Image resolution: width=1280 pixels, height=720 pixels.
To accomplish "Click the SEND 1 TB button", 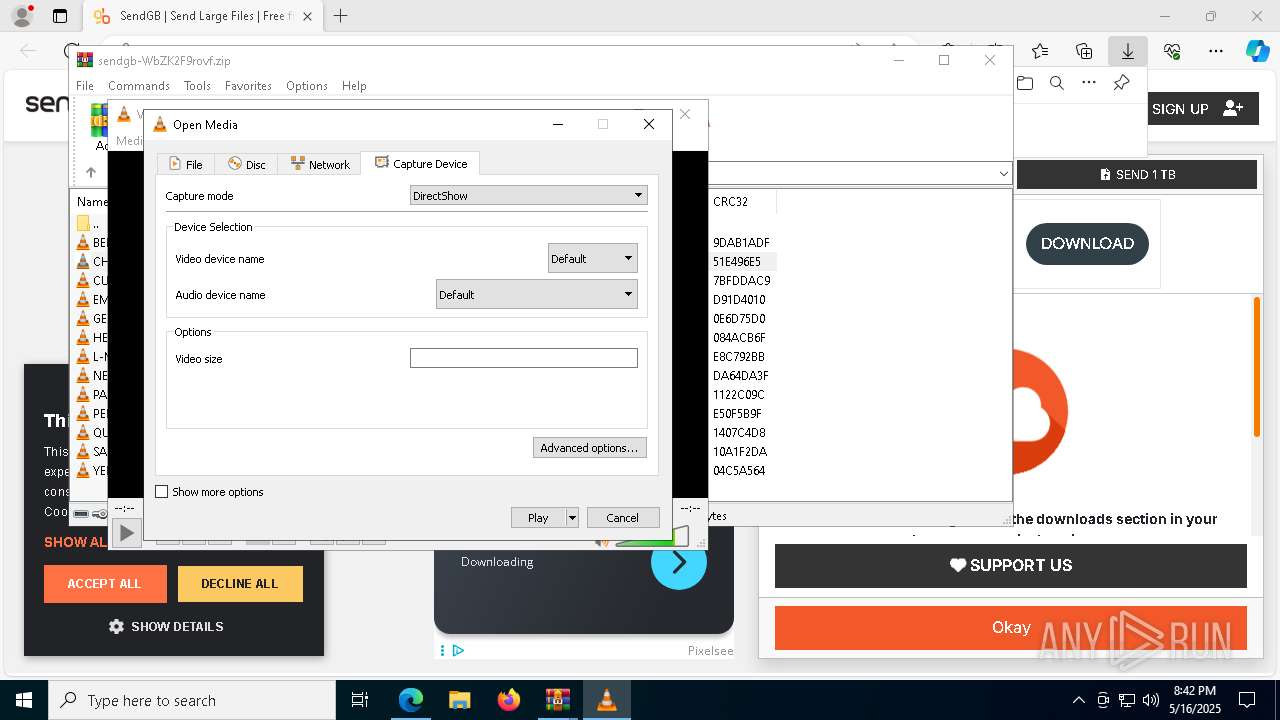I will pyautogui.click(x=1137, y=174).
